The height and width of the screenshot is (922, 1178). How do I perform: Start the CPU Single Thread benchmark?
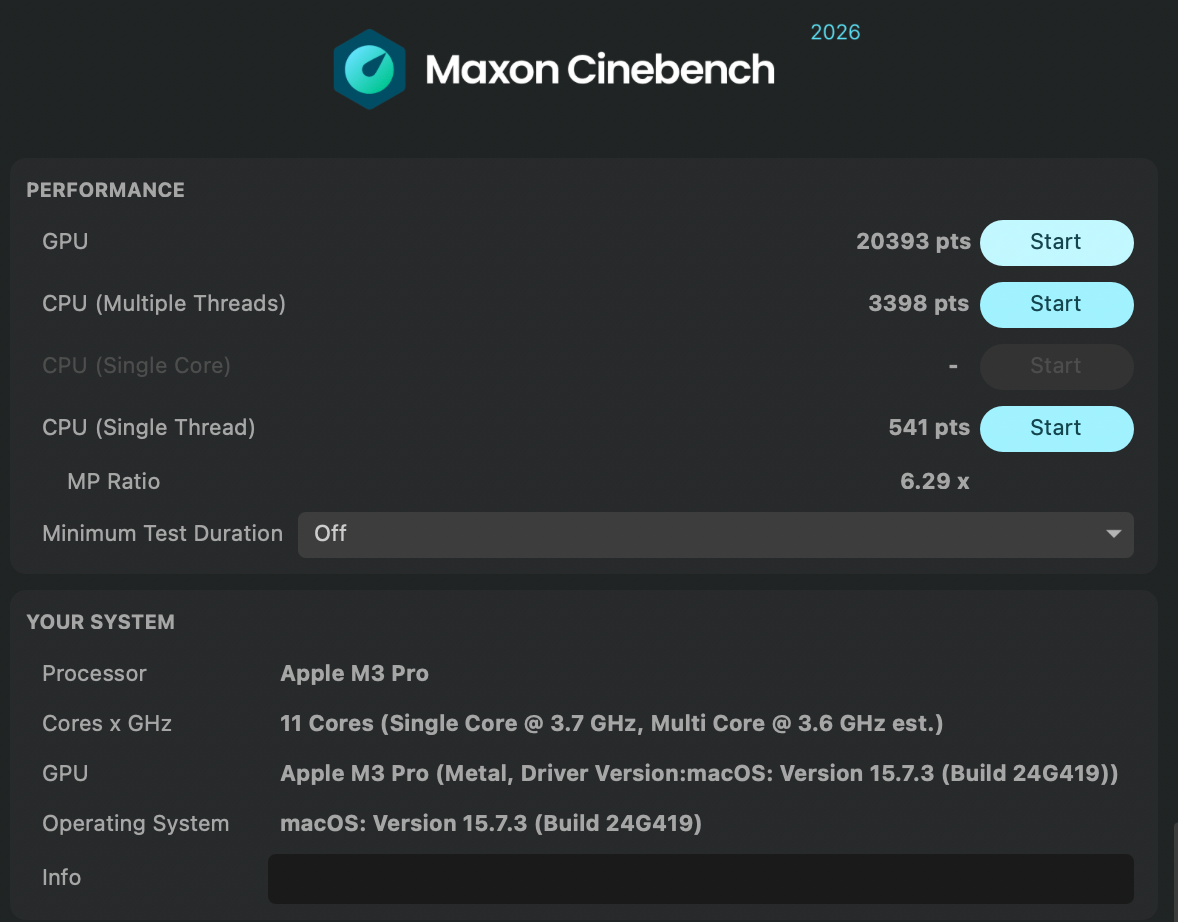(x=1056, y=428)
